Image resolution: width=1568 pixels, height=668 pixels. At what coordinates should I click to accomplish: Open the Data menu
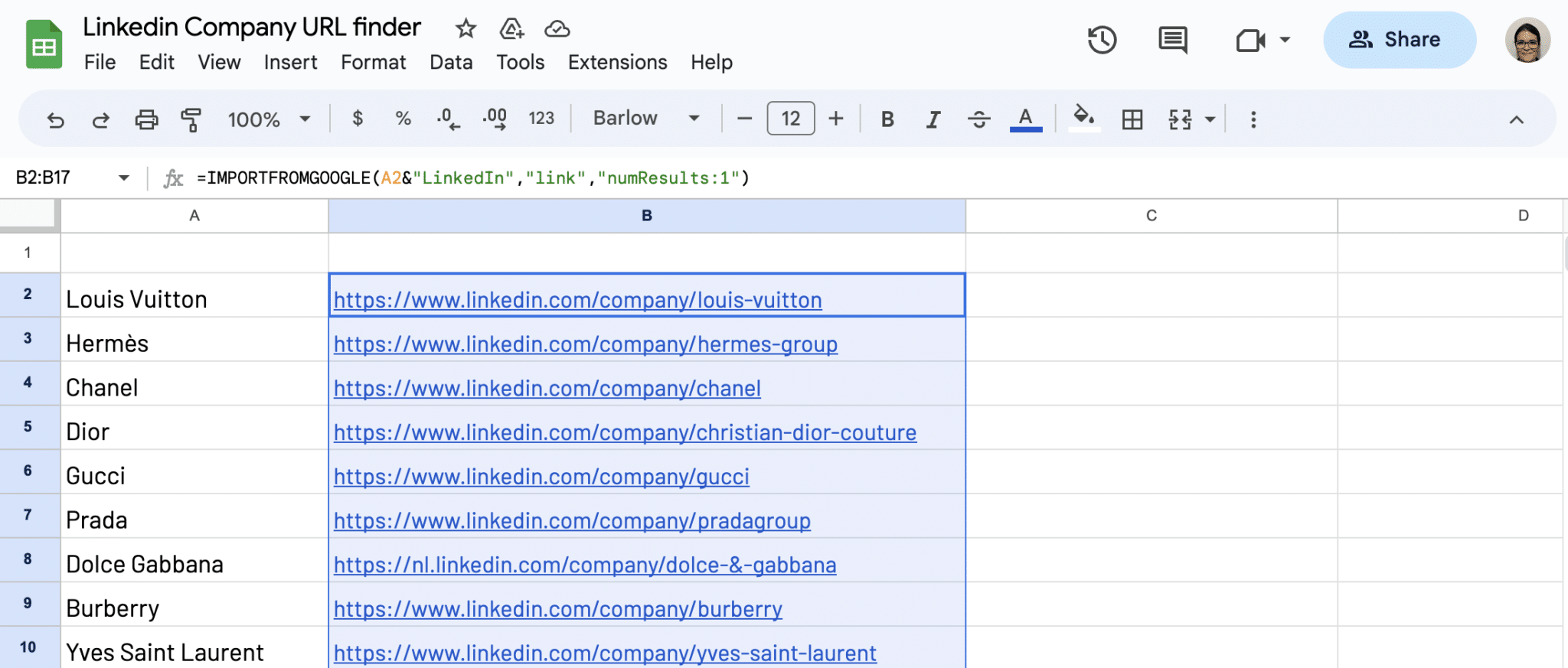point(451,62)
